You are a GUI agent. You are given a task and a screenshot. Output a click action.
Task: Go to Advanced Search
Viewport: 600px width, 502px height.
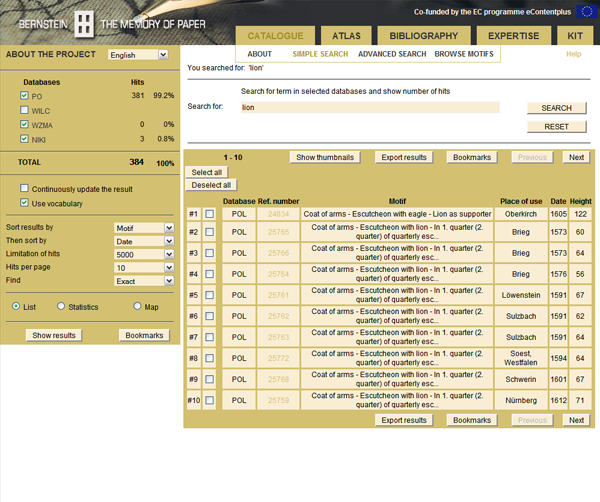392,54
